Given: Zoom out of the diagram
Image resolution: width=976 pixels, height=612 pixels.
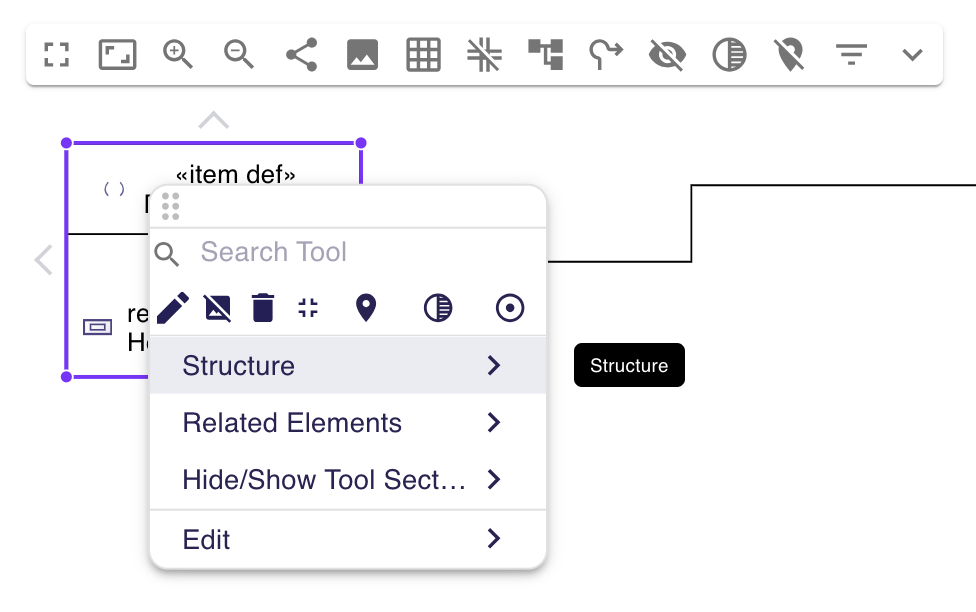Looking at the screenshot, I should (239, 55).
